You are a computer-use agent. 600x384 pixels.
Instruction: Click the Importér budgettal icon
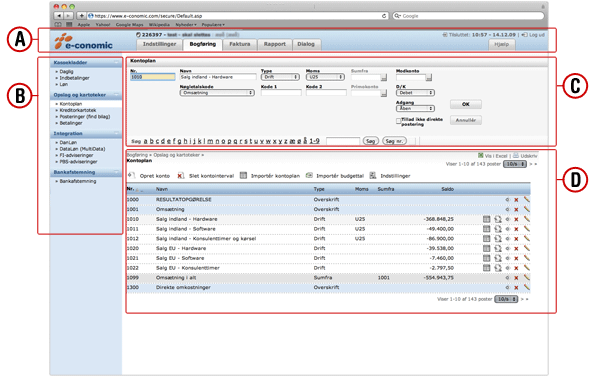click(x=309, y=175)
